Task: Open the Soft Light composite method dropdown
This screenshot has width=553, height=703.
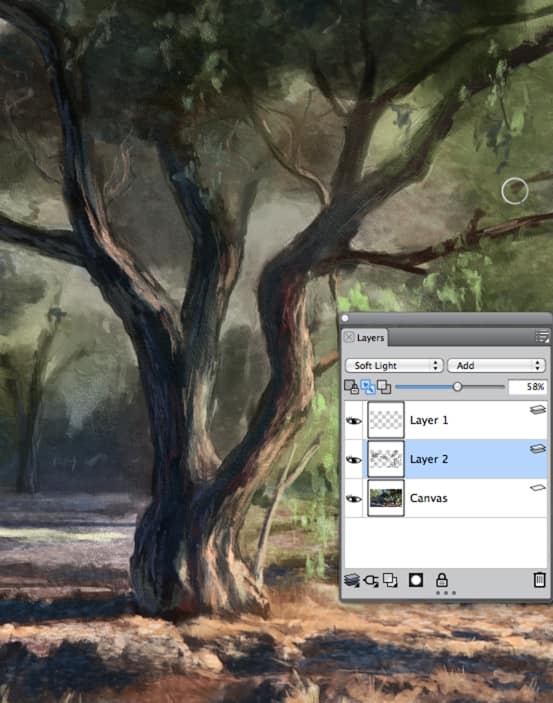Action: (x=394, y=365)
